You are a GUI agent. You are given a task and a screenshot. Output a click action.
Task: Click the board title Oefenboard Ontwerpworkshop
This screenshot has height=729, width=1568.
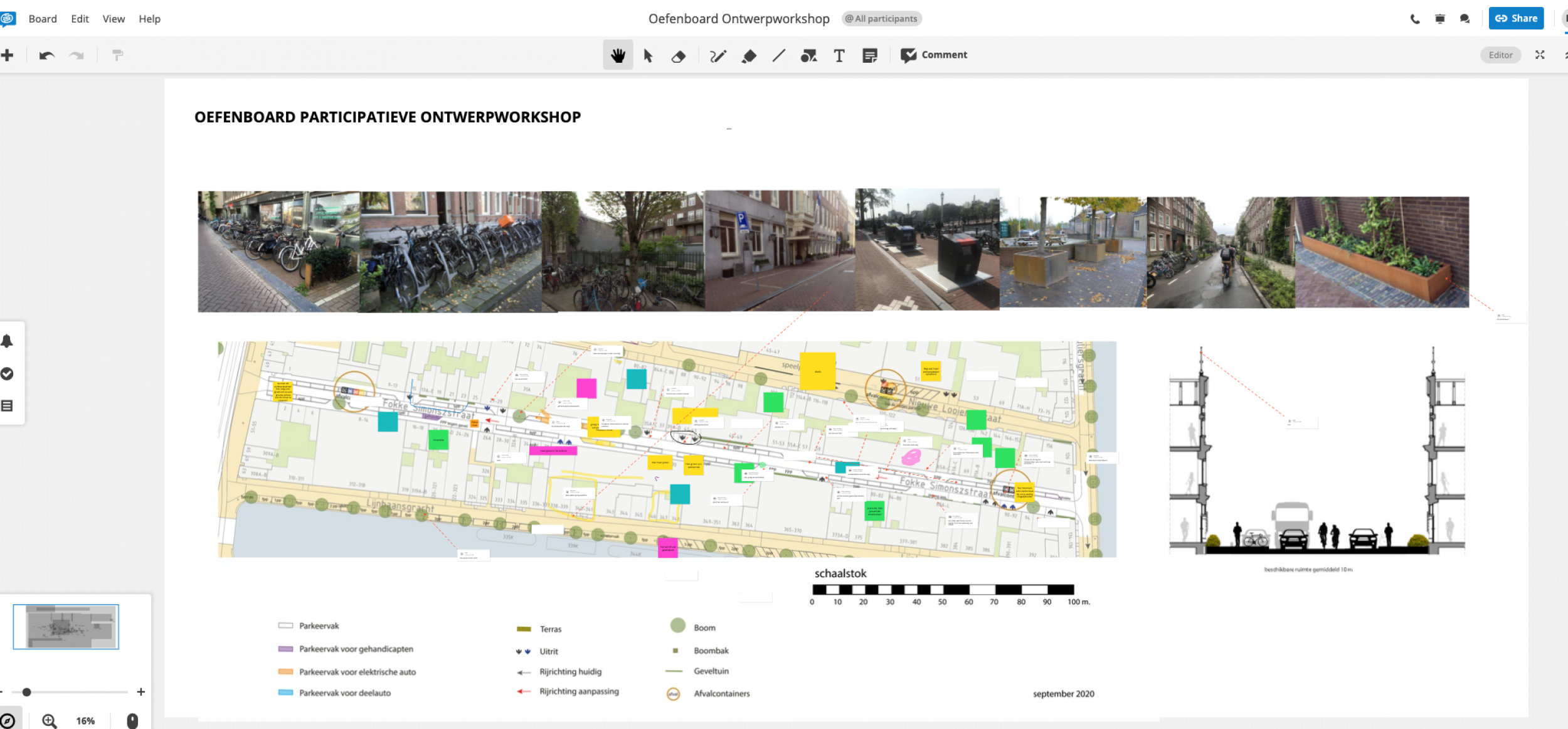click(738, 19)
